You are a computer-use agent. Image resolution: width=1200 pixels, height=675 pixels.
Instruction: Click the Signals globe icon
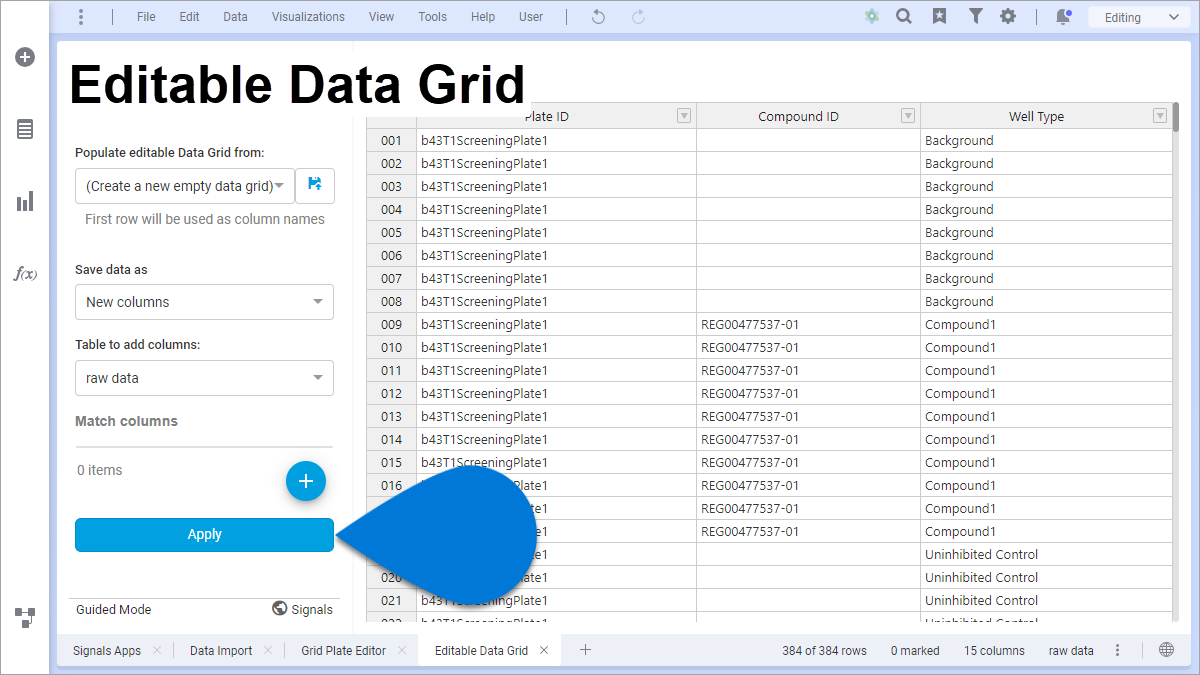click(x=280, y=608)
